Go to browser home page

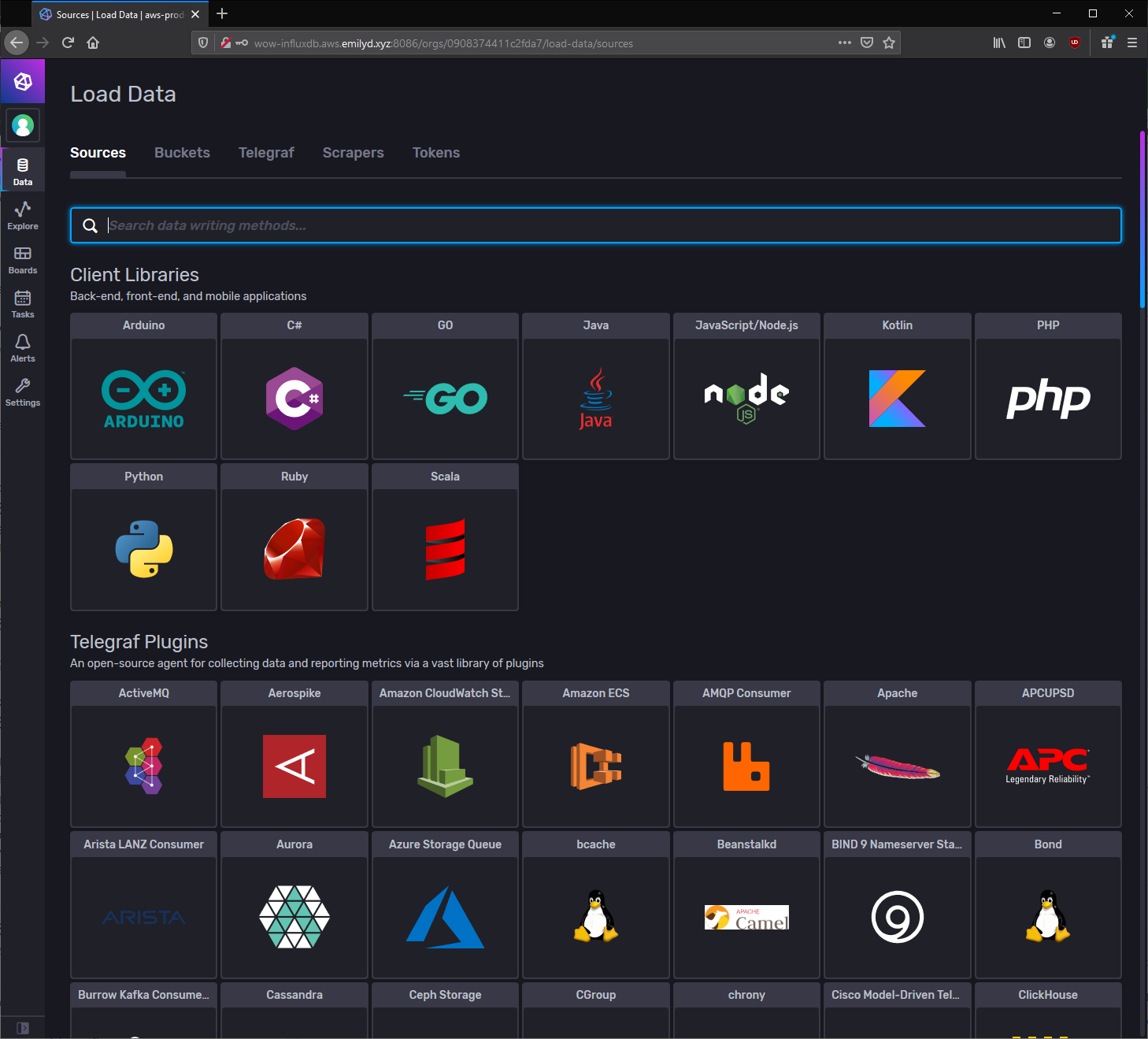tap(93, 43)
